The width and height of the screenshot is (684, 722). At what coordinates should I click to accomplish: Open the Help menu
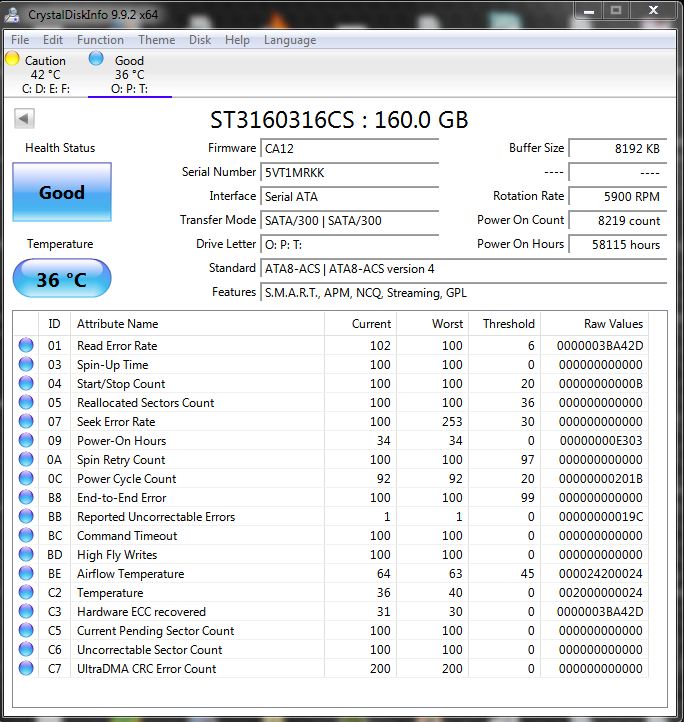click(237, 40)
